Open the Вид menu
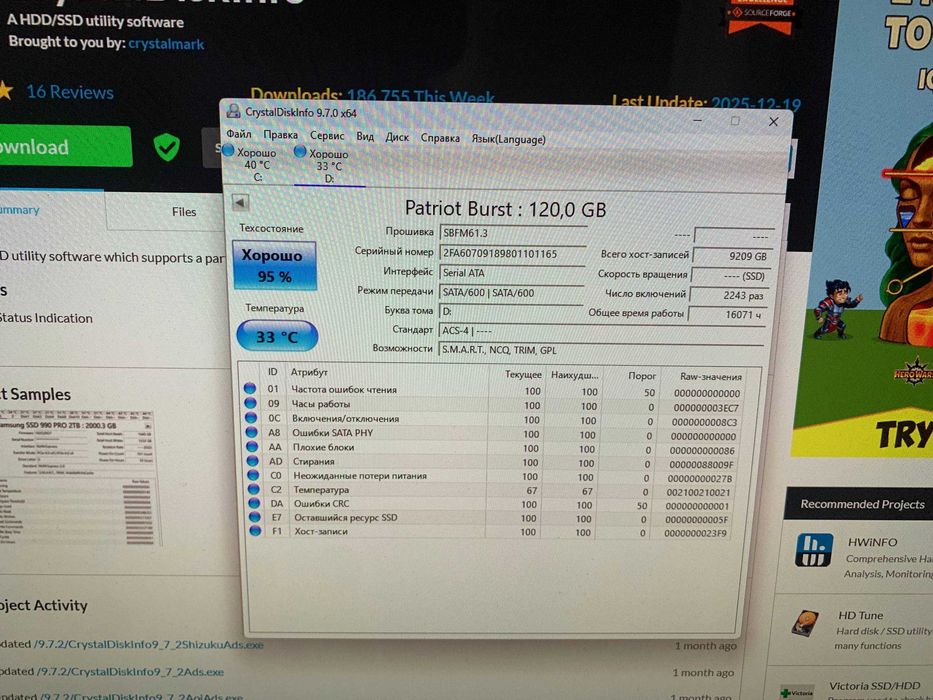 tap(365, 136)
